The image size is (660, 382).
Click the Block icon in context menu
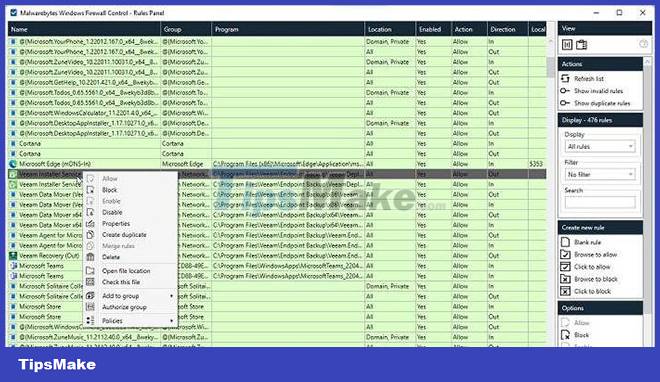pos(90,190)
